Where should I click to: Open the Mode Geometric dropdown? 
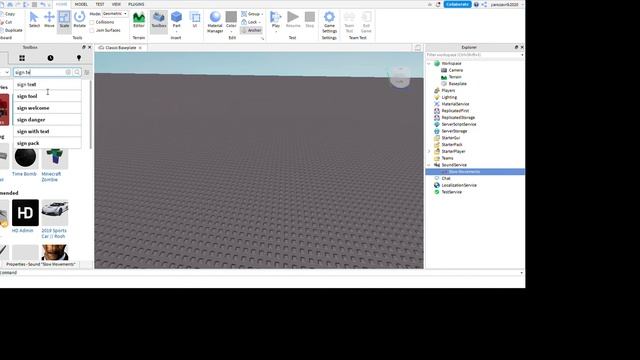click(x=114, y=14)
